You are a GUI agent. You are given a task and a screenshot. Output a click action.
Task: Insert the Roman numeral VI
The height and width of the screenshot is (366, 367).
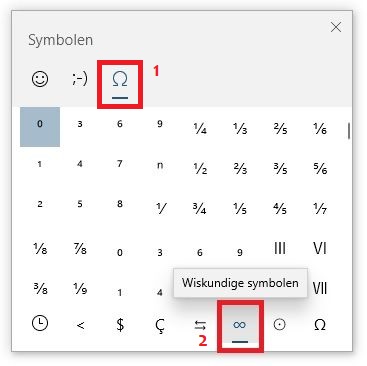click(320, 248)
